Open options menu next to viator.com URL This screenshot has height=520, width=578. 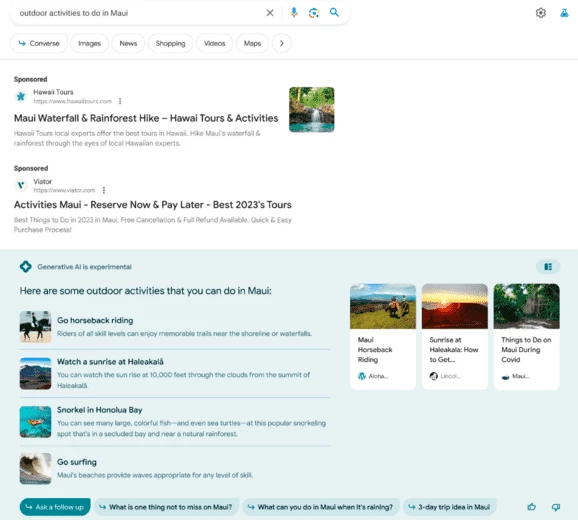[x=104, y=190]
